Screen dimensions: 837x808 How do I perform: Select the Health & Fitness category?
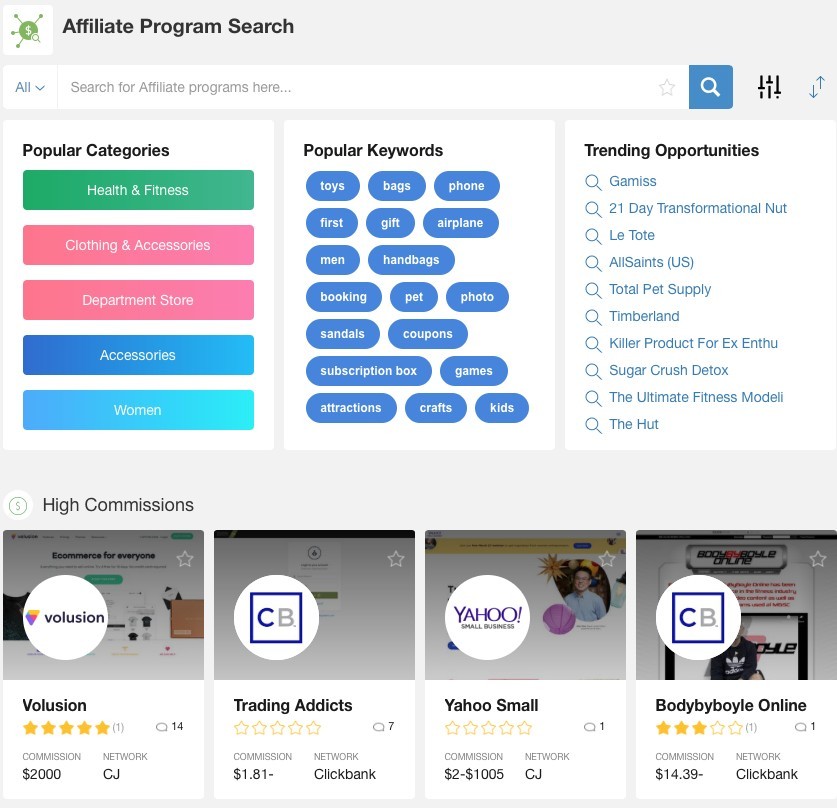[x=138, y=190]
